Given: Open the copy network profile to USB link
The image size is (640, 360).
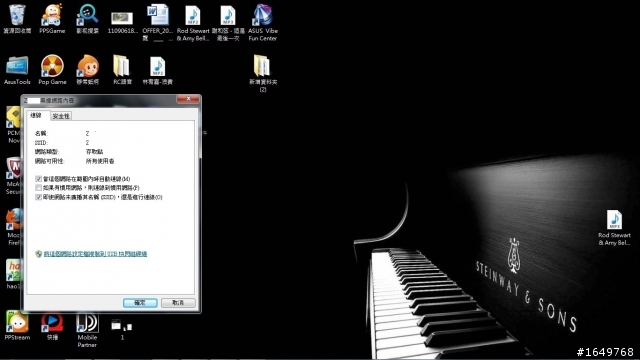Looking at the screenshot, I should click(95, 254).
